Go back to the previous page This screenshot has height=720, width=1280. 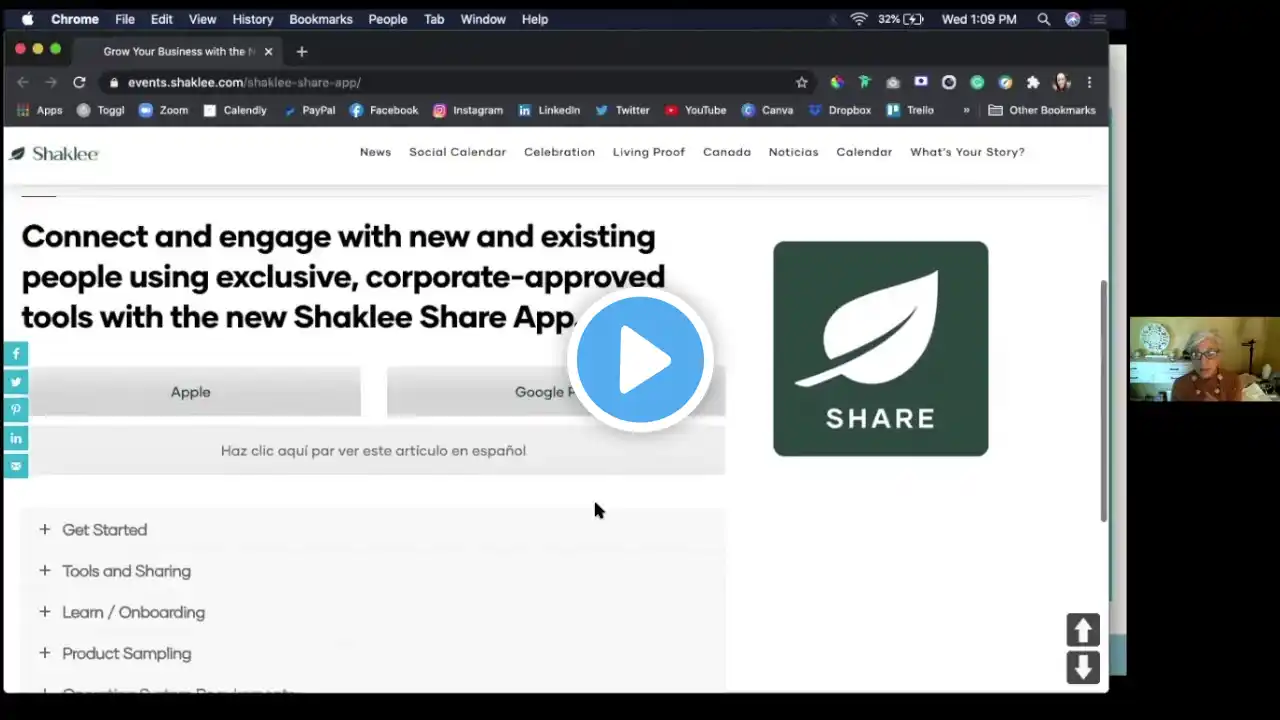(x=23, y=82)
